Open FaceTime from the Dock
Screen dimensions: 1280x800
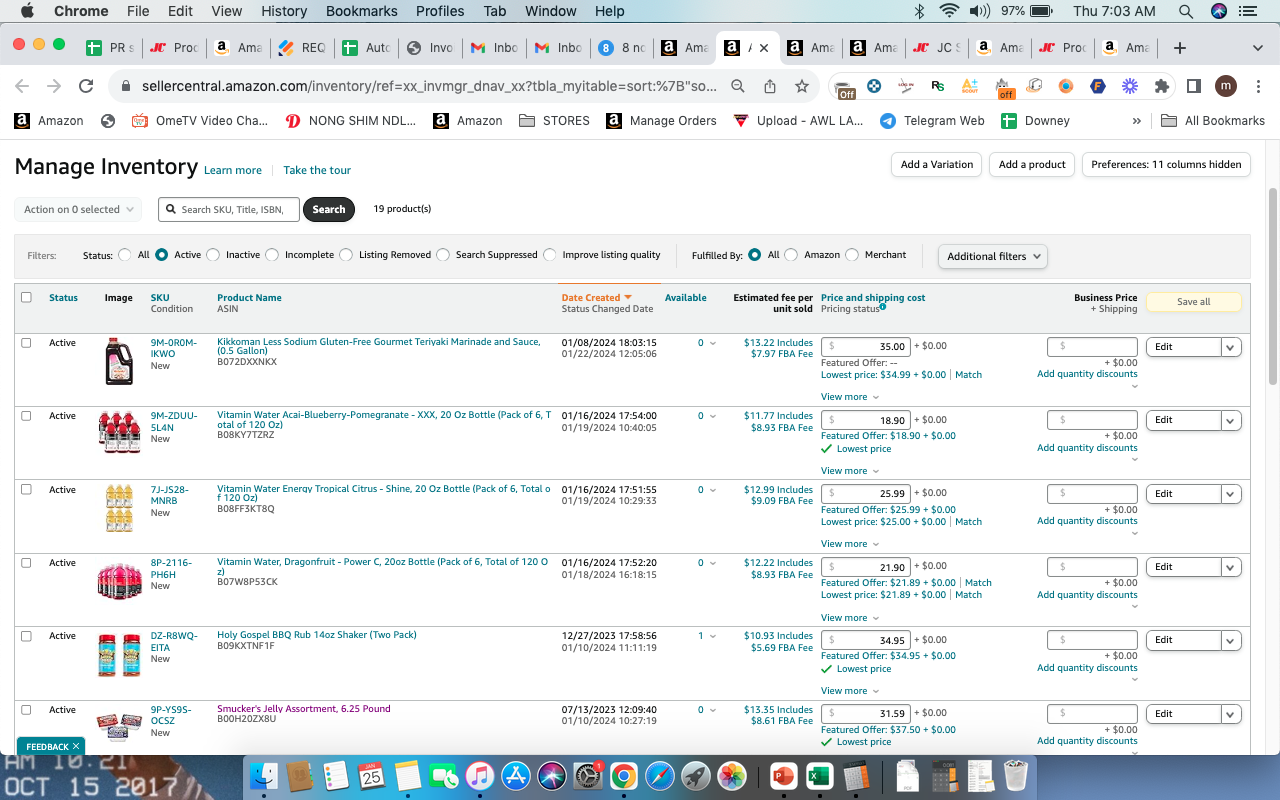pos(444,775)
